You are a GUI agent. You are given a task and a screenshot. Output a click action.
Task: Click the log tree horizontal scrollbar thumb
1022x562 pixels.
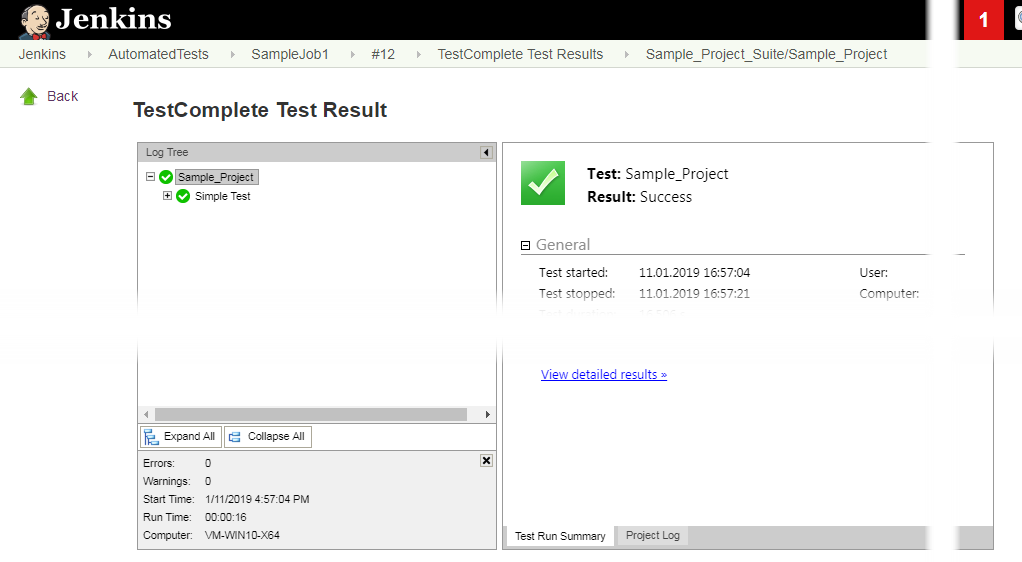coord(311,415)
